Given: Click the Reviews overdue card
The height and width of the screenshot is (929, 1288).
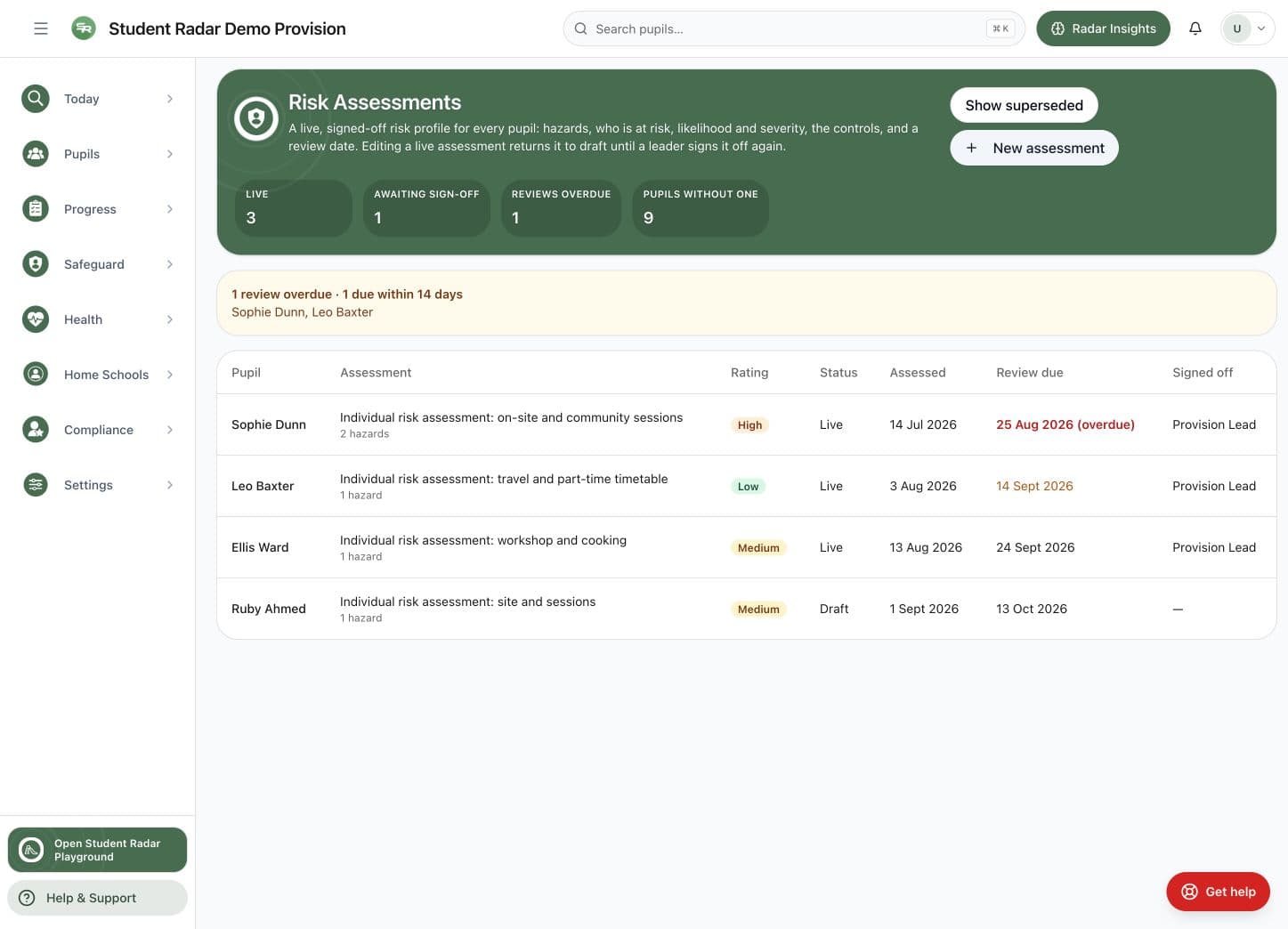Looking at the screenshot, I should pyautogui.click(x=561, y=208).
